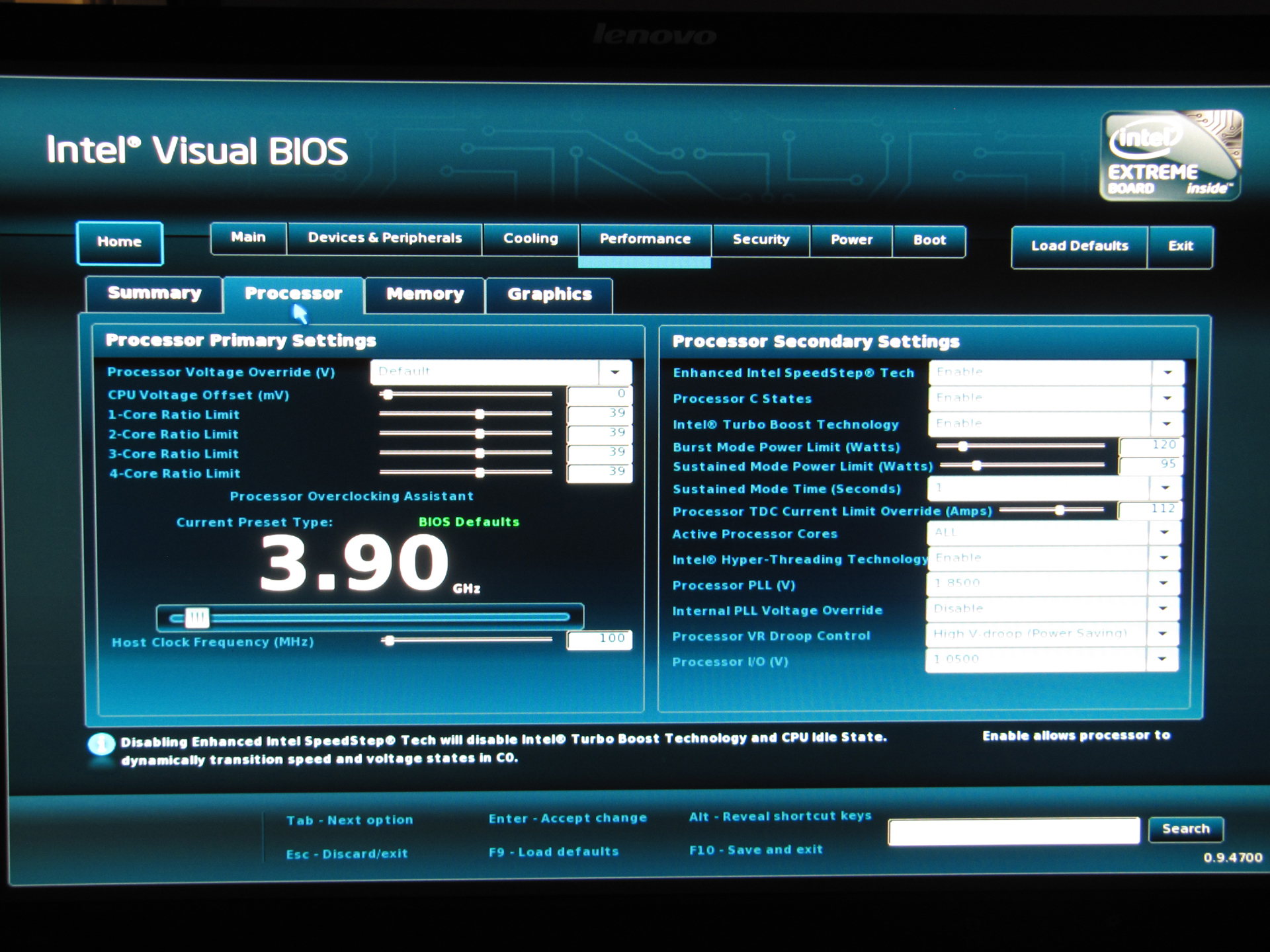The image size is (1270, 952).
Task: Click the BIOS version 0.9.4700 text
Action: click(x=1233, y=858)
